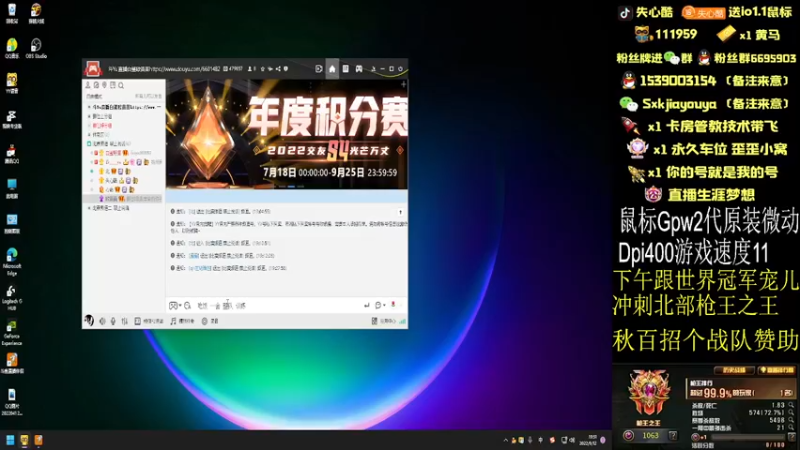
Task: Click the share icon in YY title bar
Action: coord(278,69)
